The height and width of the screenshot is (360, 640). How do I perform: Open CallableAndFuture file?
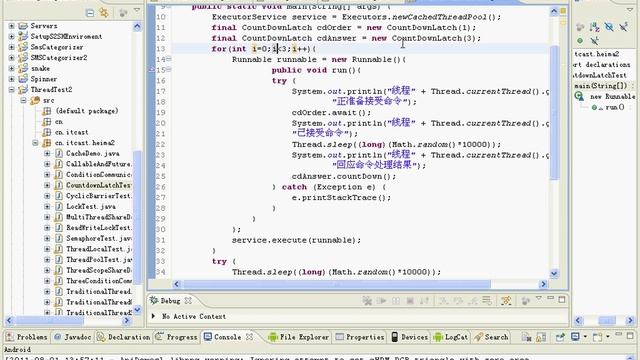(x=98, y=164)
